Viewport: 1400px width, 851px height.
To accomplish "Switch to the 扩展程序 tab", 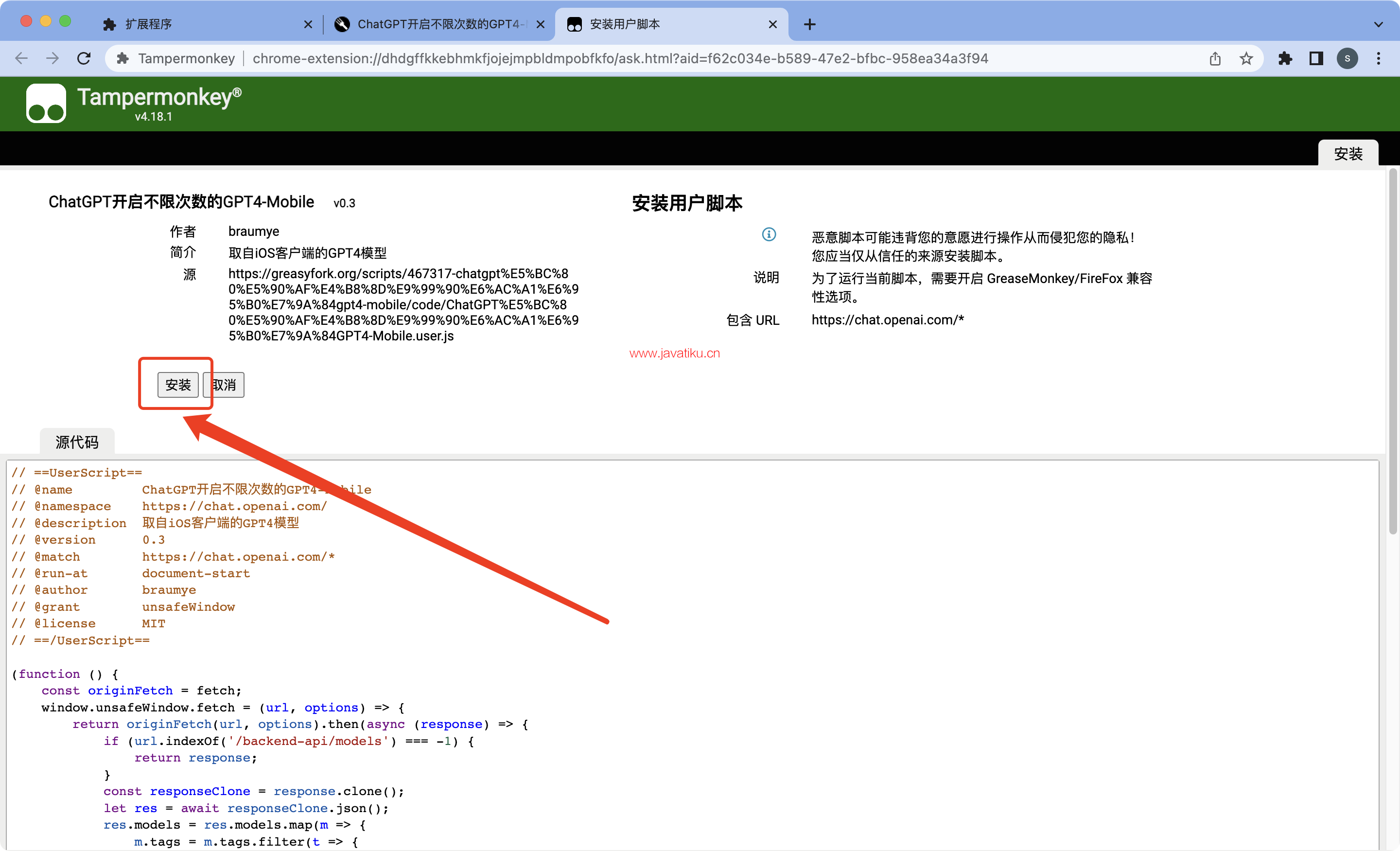I will pyautogui.click(x=205, y=24).
